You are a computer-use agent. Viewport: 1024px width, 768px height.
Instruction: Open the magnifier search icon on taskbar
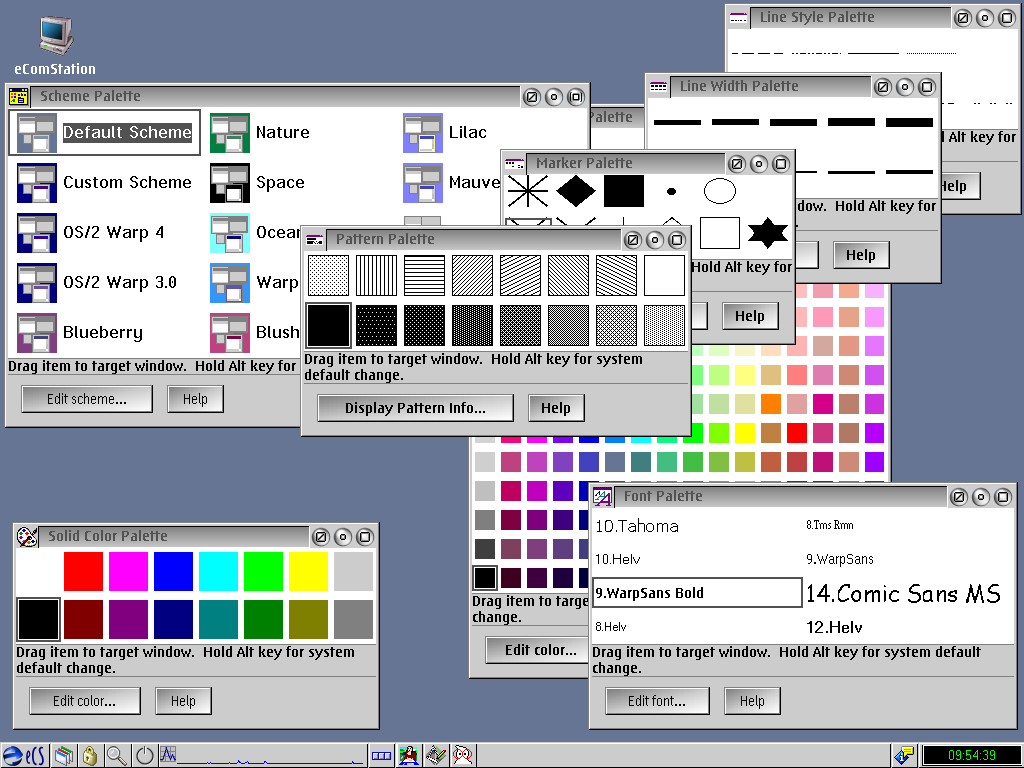pos(117,756)
